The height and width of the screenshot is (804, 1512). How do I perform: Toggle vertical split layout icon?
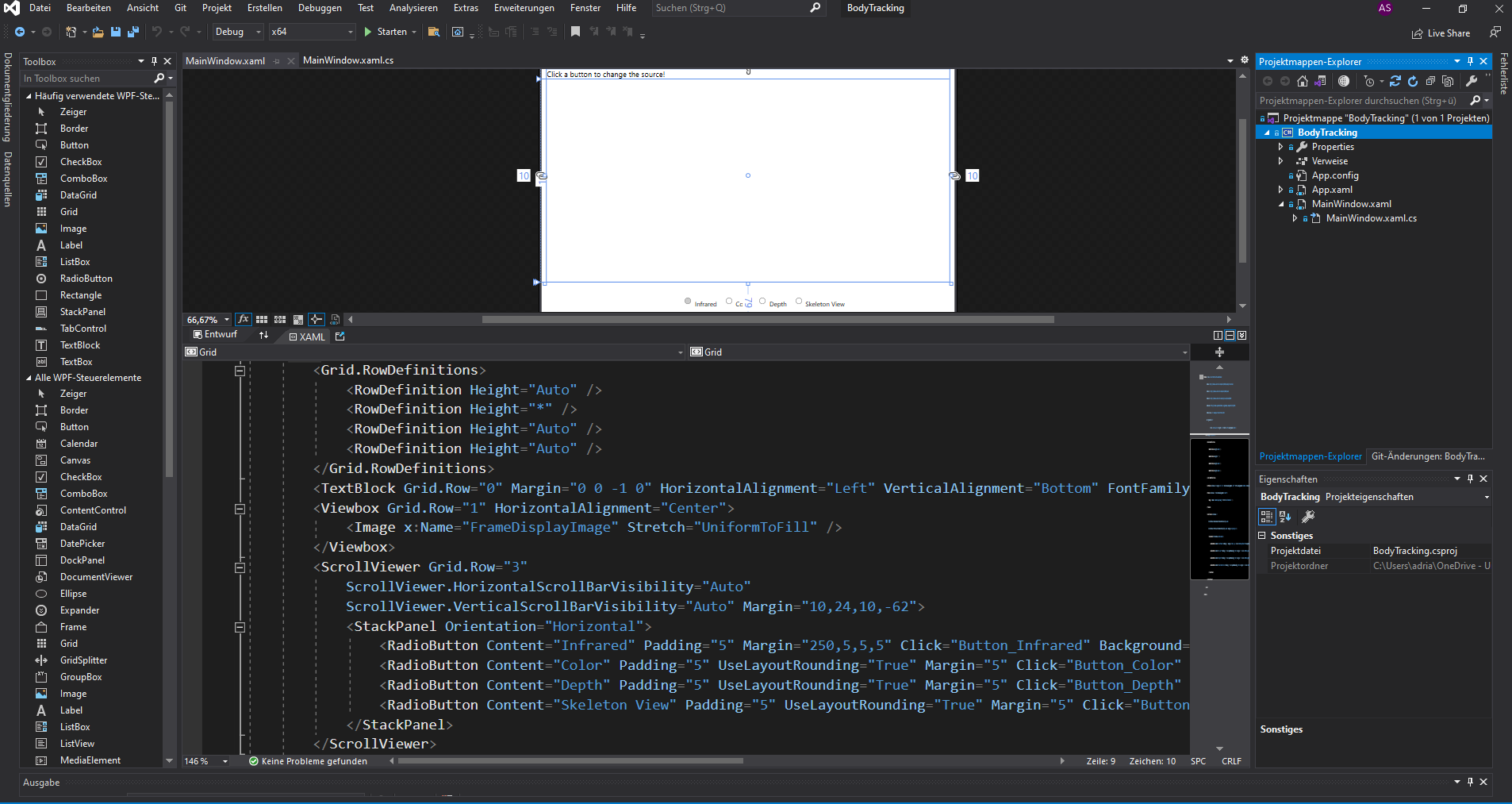pos(1218,335)
